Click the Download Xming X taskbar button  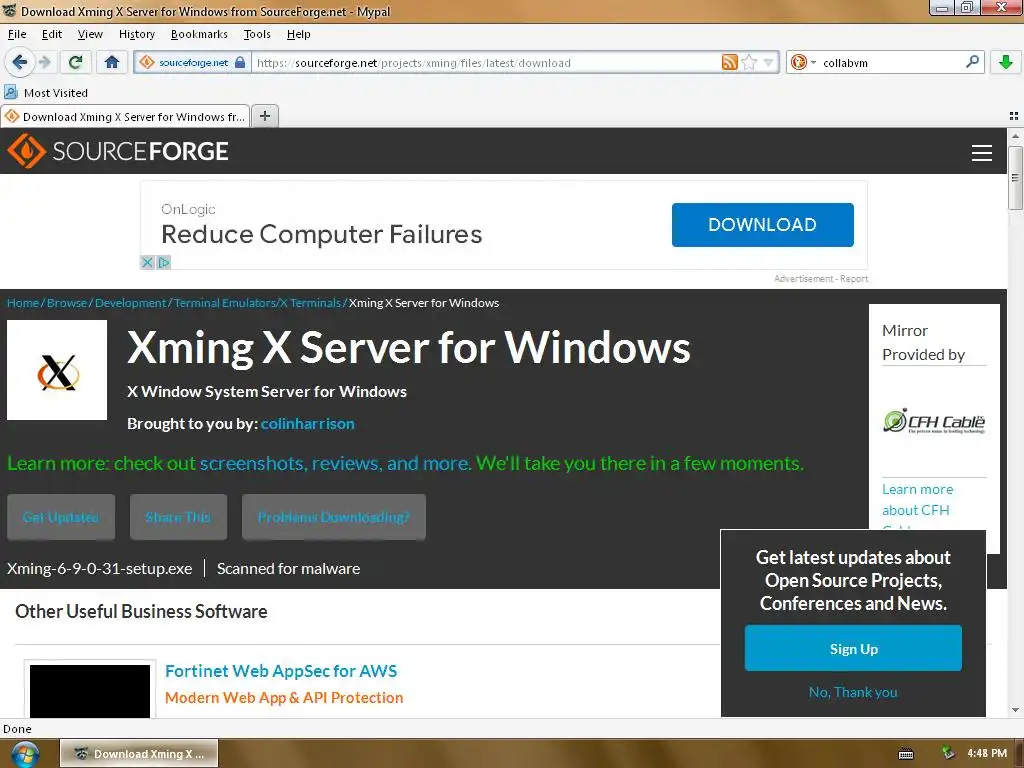(139, 754)
